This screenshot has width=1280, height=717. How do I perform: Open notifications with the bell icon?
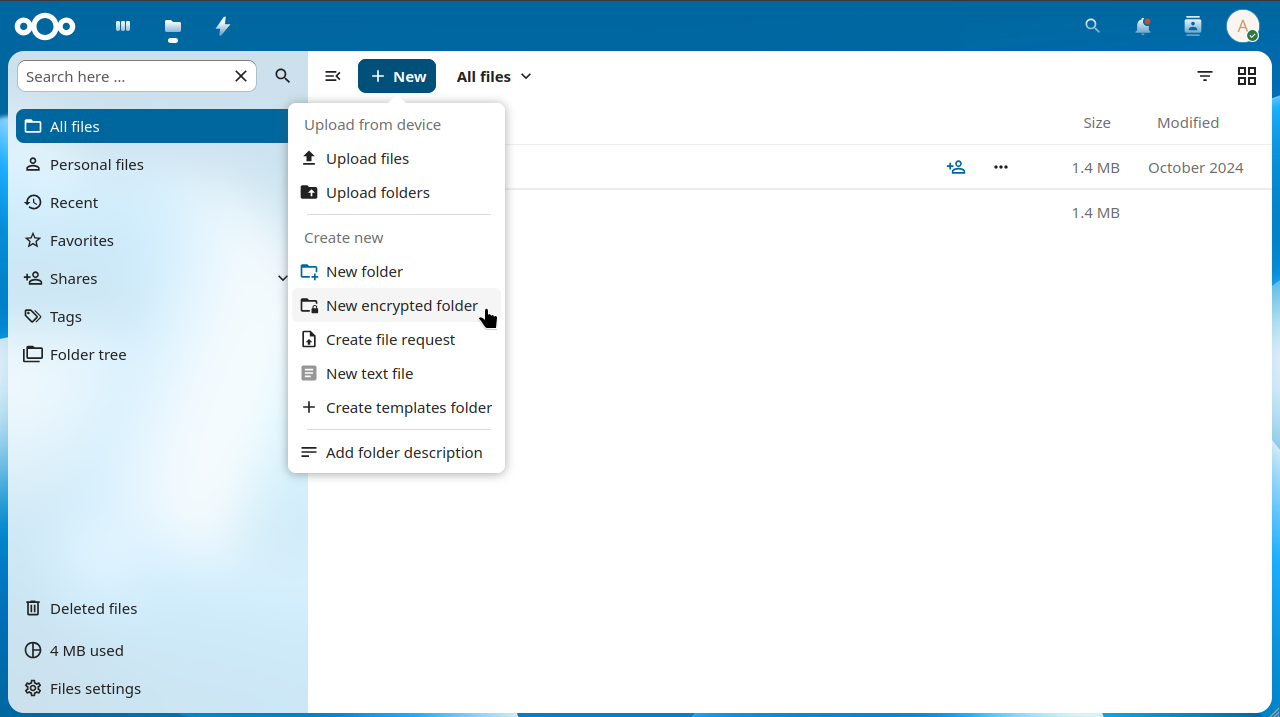point(1143,26)
